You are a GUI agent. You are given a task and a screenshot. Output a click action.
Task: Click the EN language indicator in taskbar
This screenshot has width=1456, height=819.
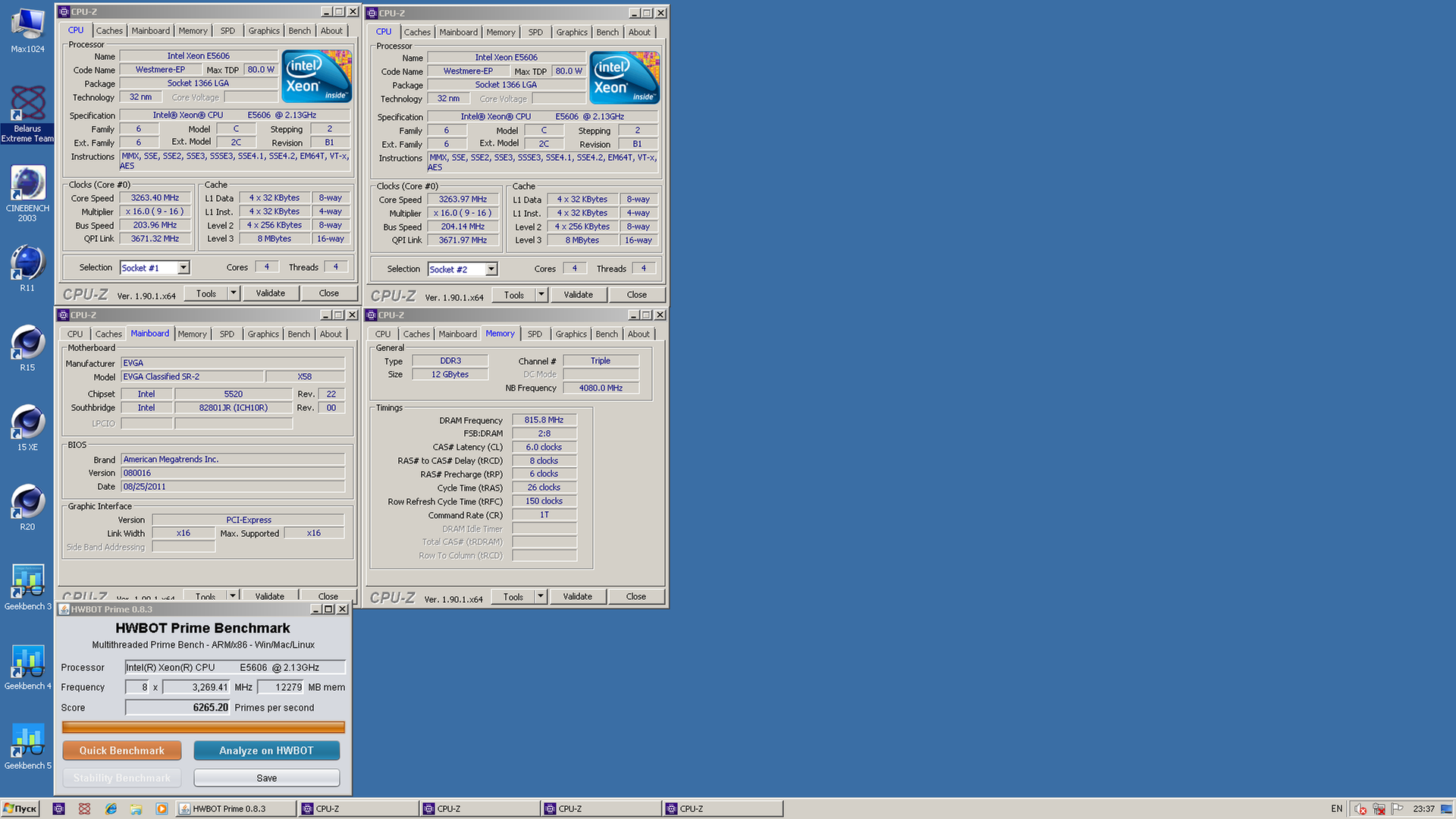point(1336,808)
